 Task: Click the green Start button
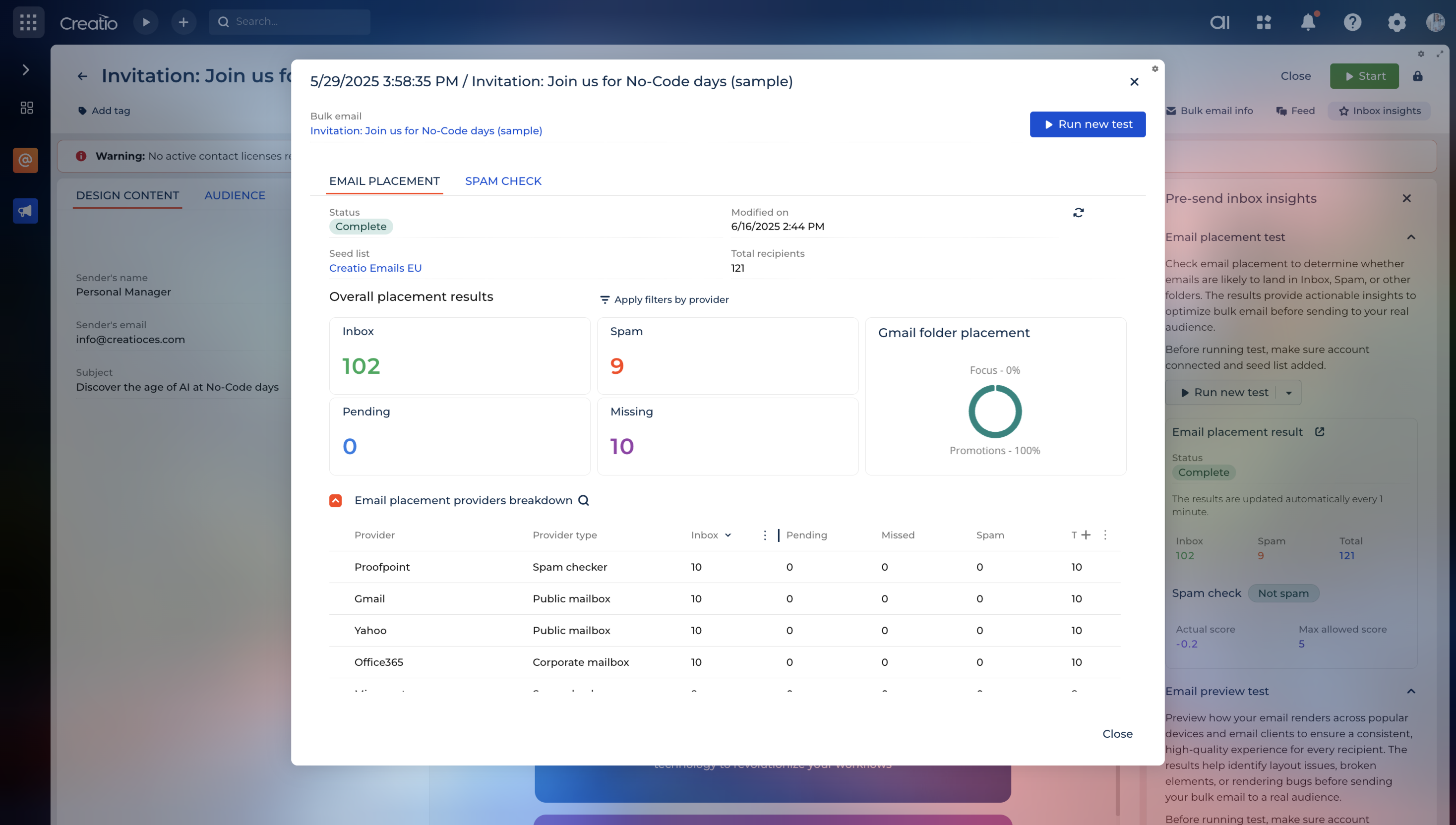(1364, 76)
